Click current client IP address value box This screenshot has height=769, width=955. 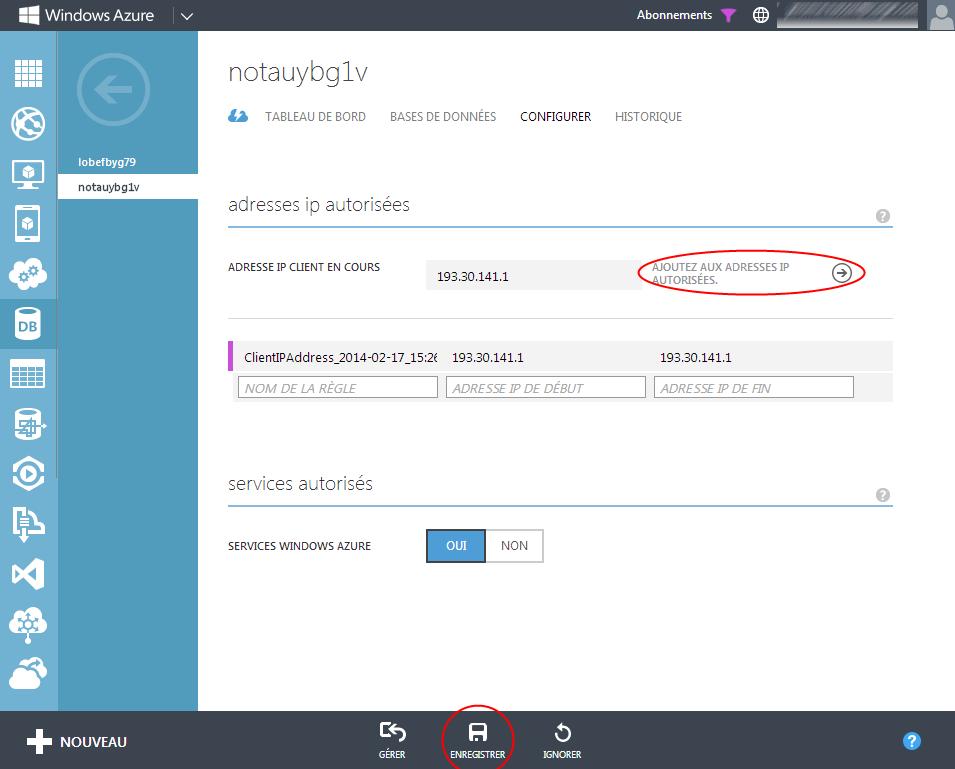click(x=534, y=275)
